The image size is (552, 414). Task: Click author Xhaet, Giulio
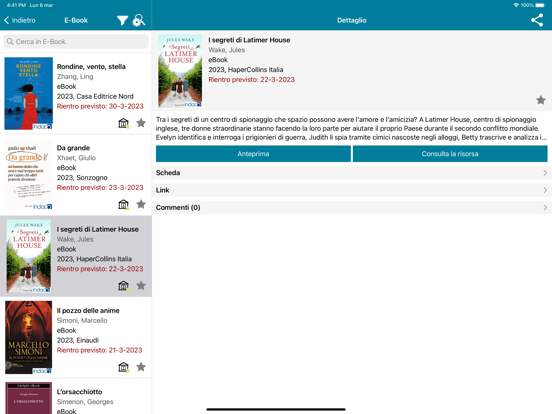click(76, 158)
